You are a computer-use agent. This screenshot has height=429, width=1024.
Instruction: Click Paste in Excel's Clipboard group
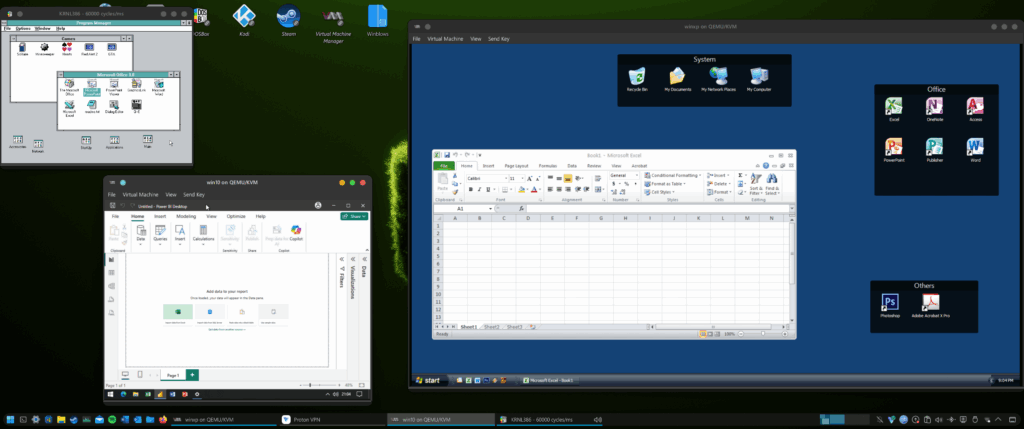click(x=443, y=182)
